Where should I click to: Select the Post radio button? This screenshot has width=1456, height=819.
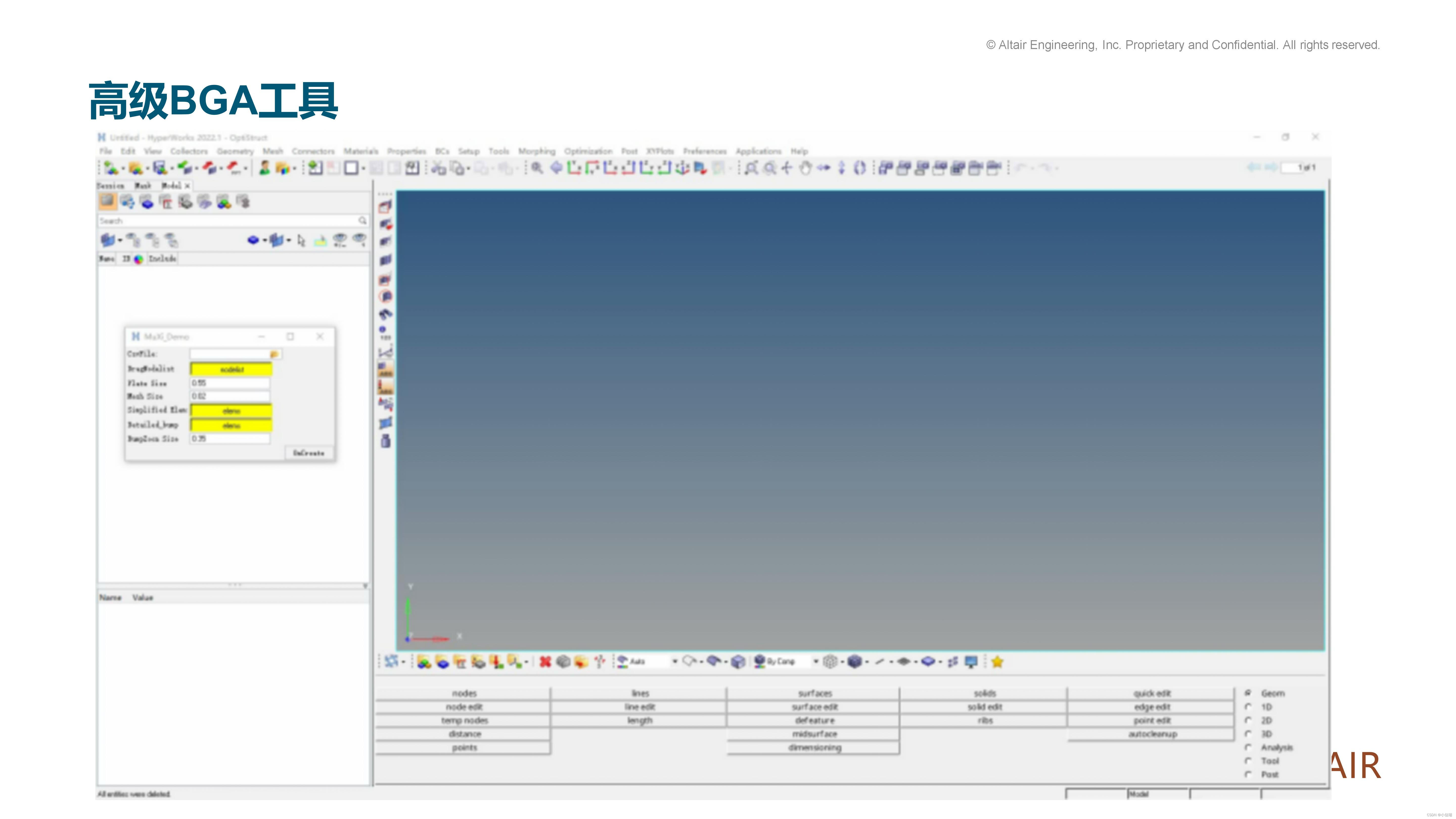1248,774
